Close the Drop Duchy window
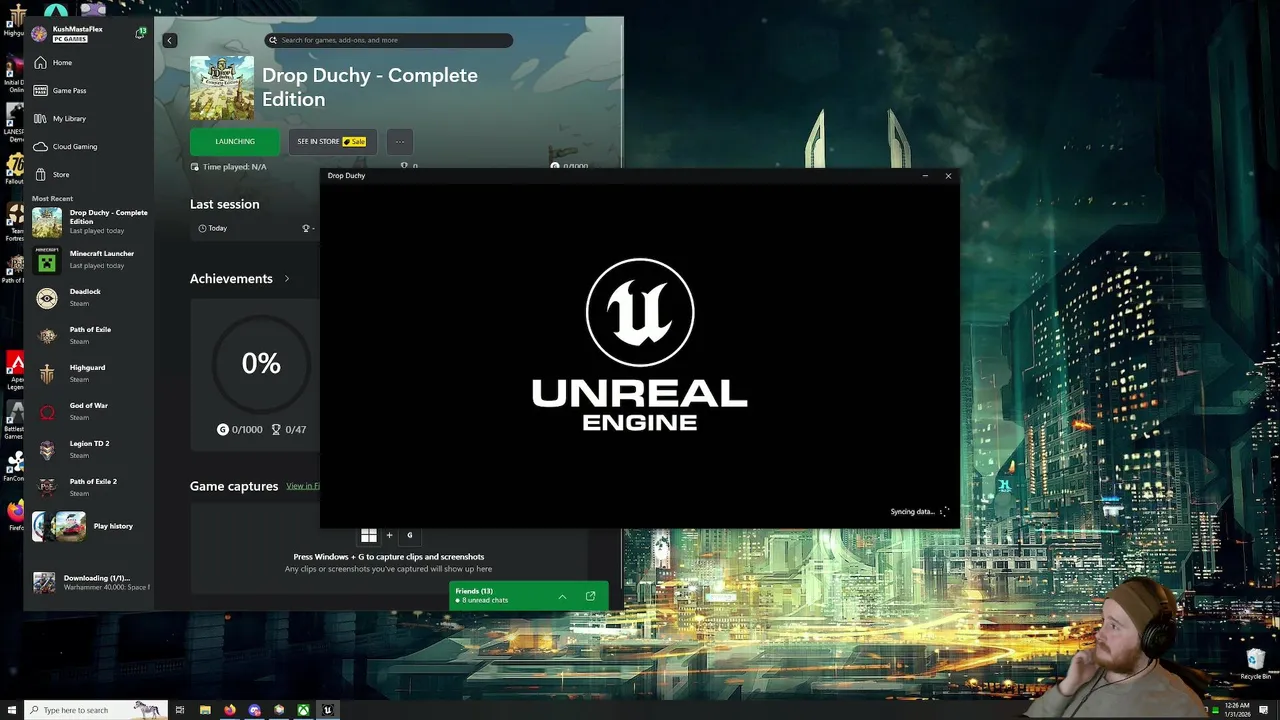Screen dimensions: 1280x720 [948, 176]
